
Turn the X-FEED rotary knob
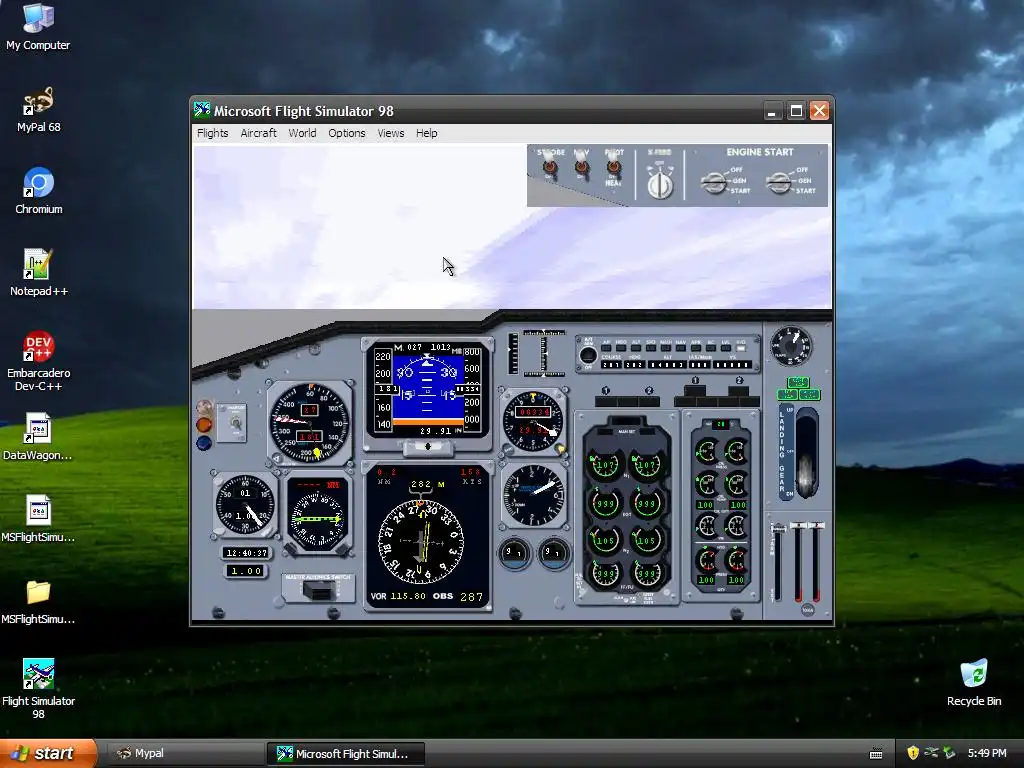[660, 184]
